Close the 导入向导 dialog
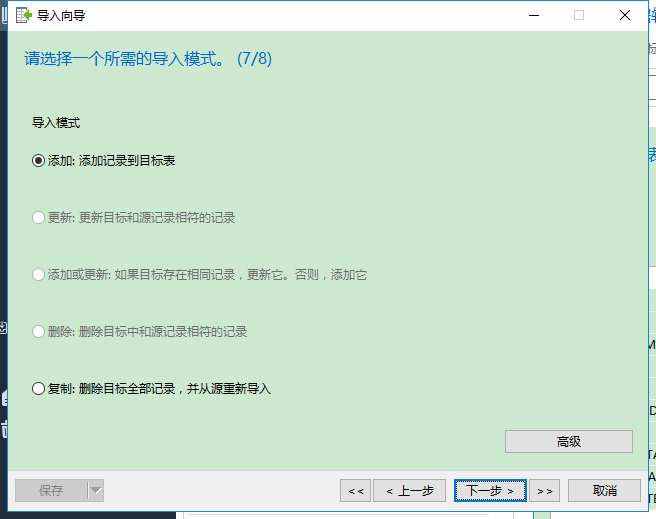The image size is (656, 519). pyautogui.click(x=625, y=15)
